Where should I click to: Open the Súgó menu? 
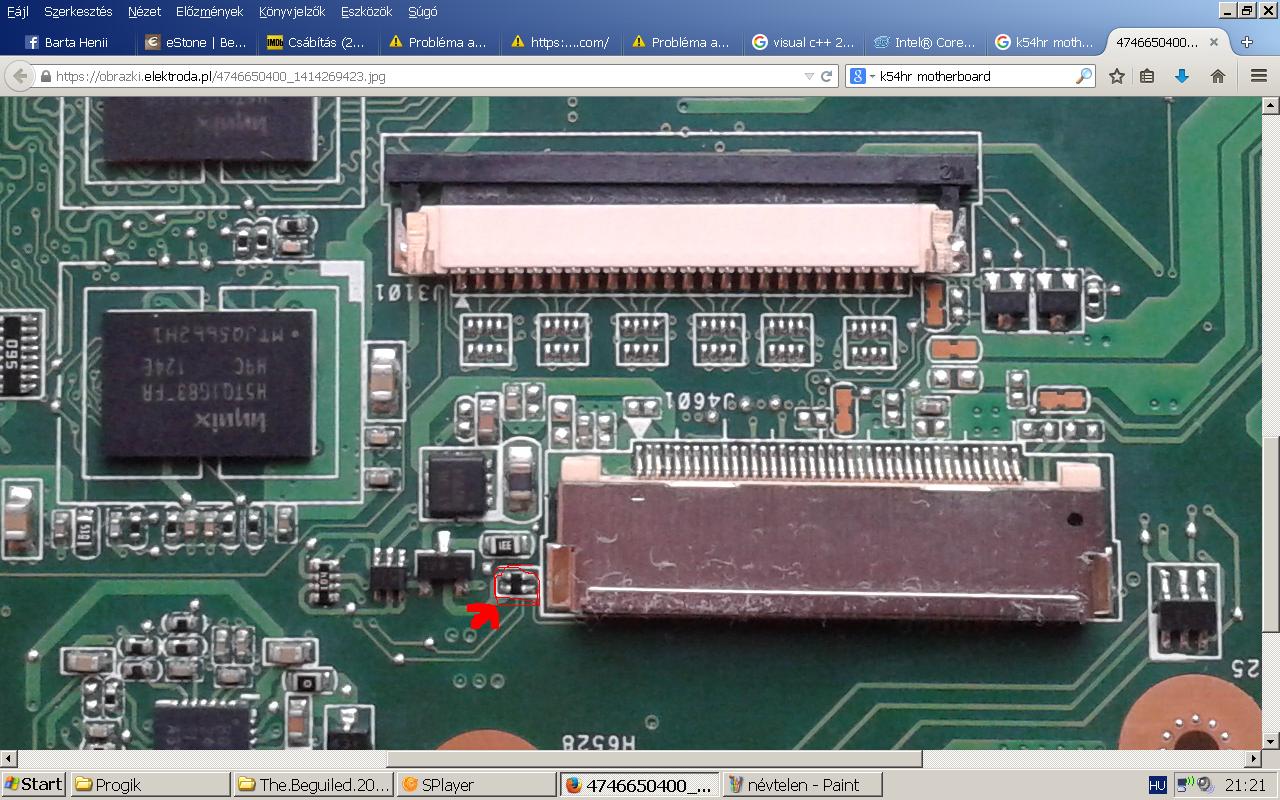pos(422,11)
